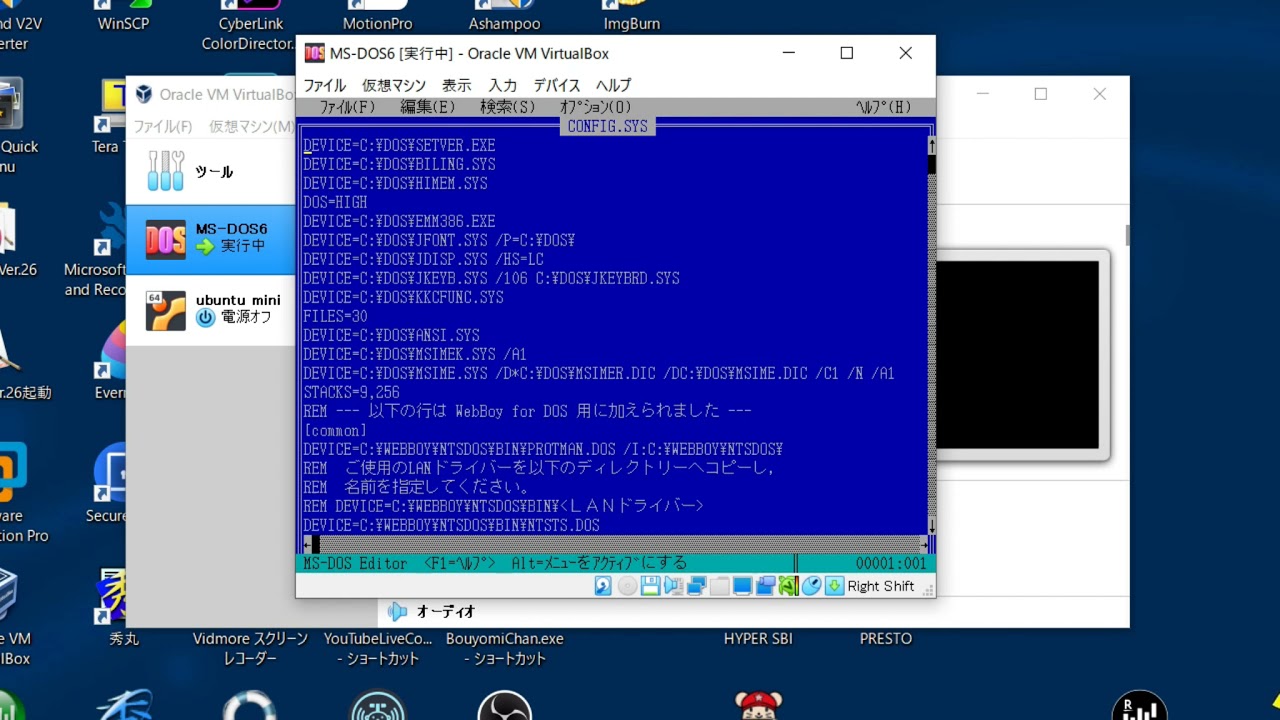Open オプション(O) menu in the DOS editor

coord(595,107)
